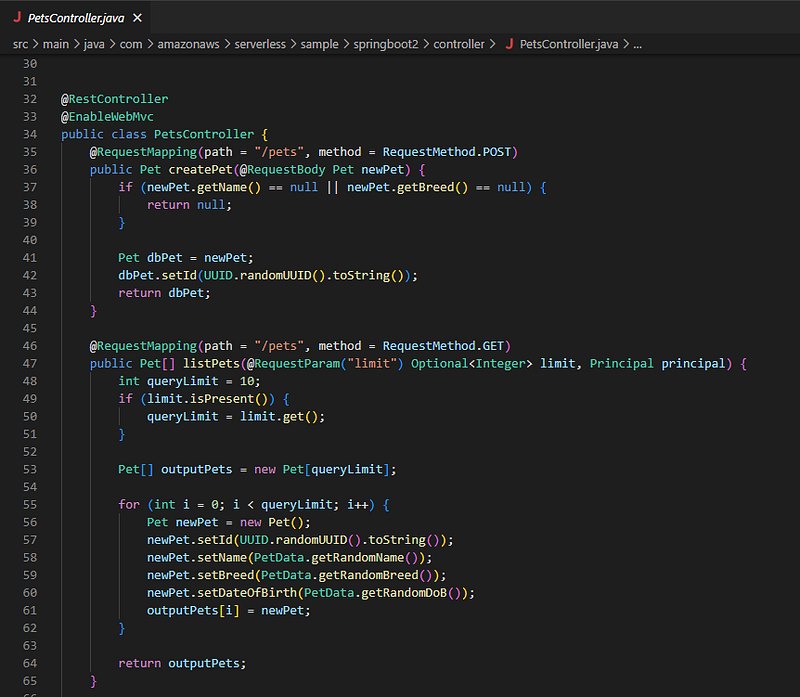
Task: Open the 'src' breadcrumb folder
Action: 21,44
